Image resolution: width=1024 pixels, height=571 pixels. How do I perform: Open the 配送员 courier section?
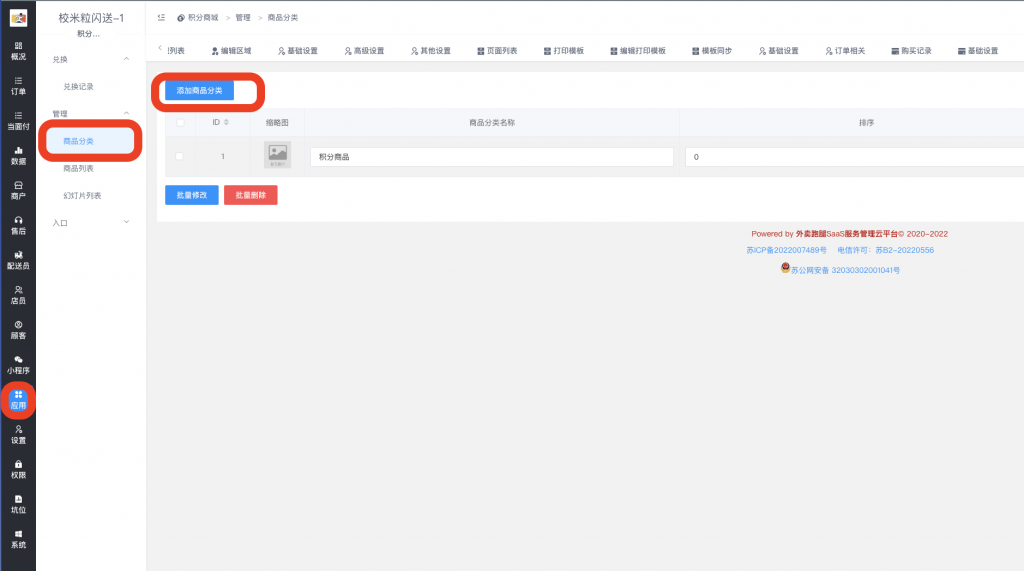tap(18, 260)
